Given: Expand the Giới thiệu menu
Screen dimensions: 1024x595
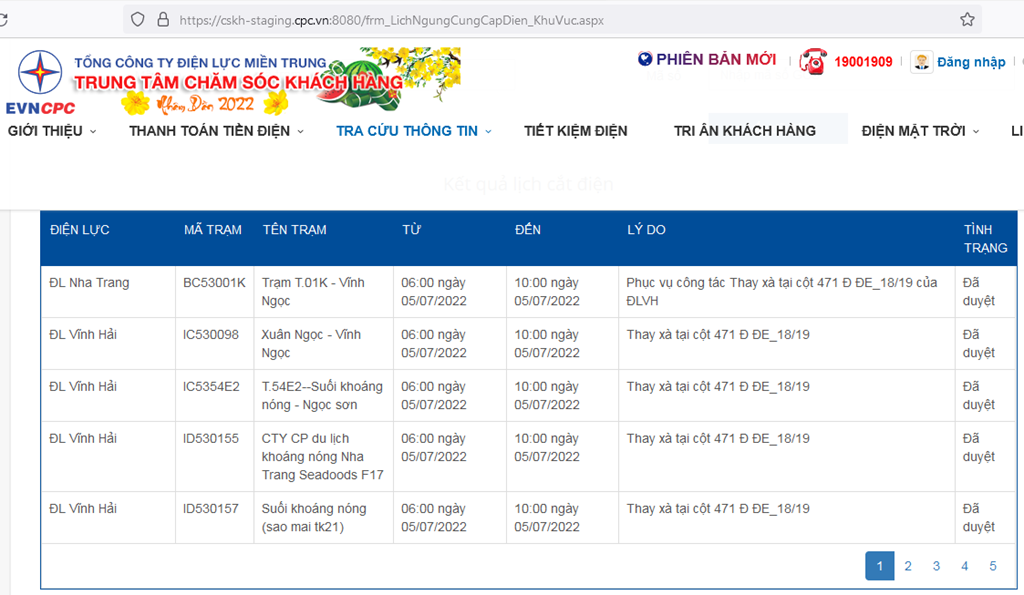Looking at the screenshot, I should pos(52,131).
